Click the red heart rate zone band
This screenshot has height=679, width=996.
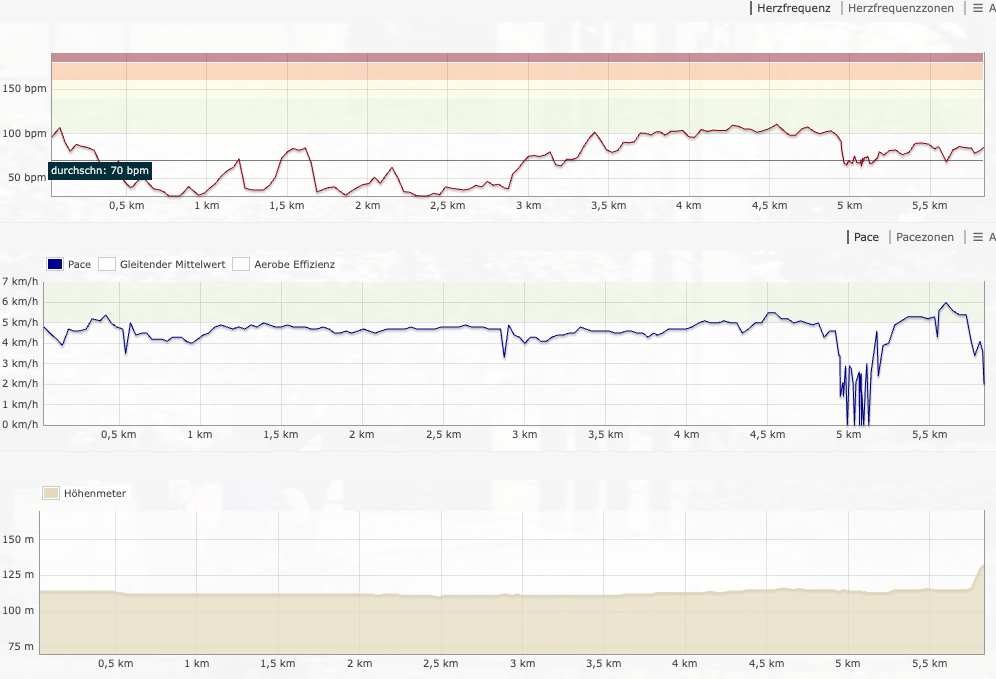pyautogui.click(x=517, y=58)
